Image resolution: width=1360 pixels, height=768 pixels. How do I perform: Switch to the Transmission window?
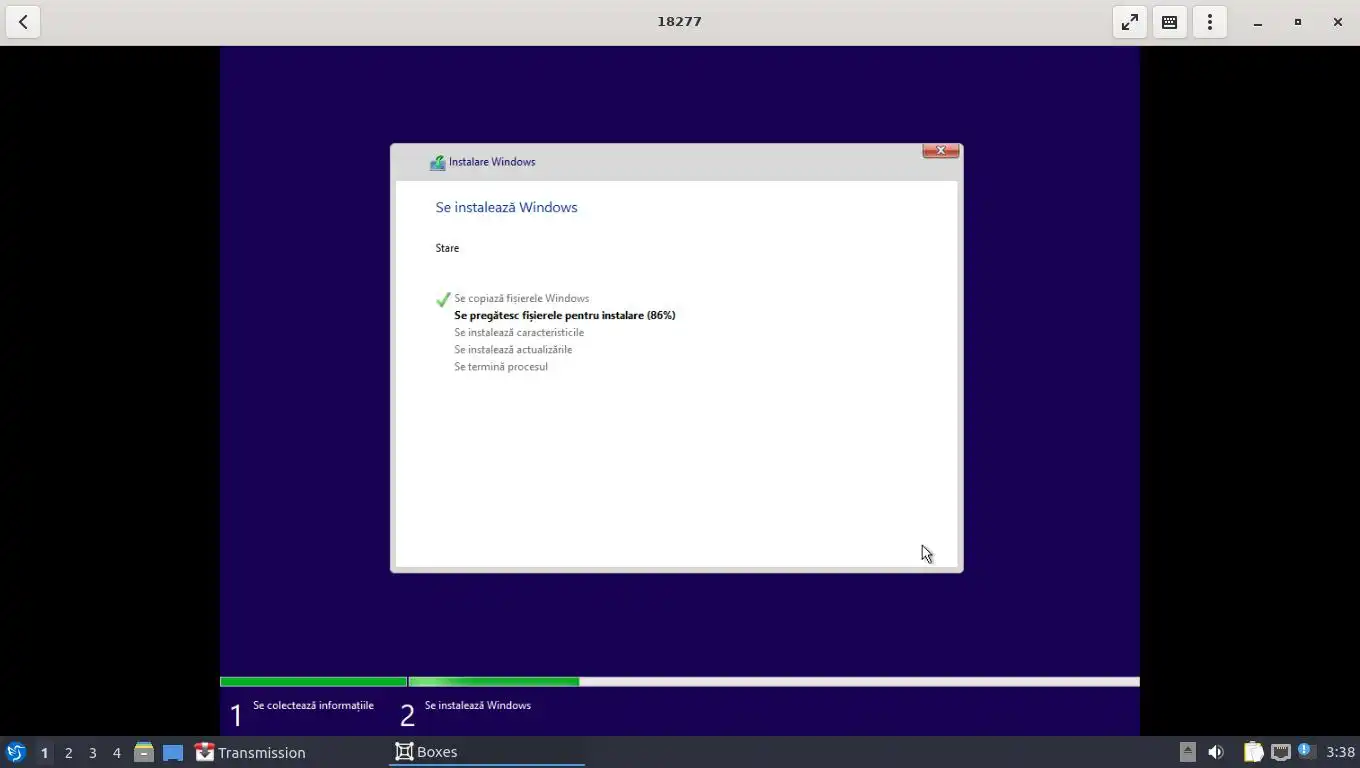(x=250, y=752)
